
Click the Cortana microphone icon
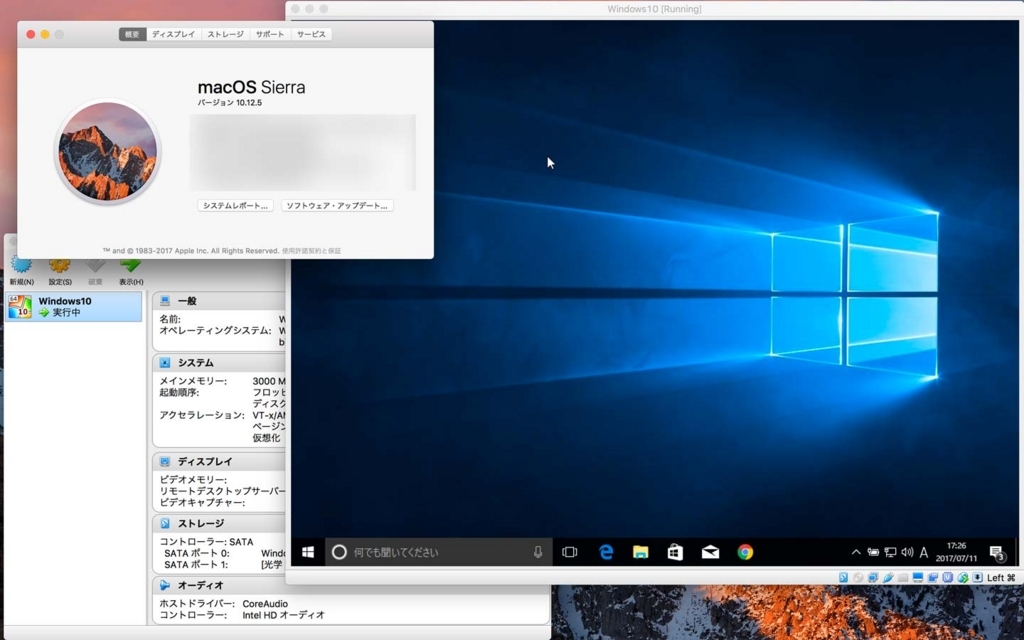537,552
